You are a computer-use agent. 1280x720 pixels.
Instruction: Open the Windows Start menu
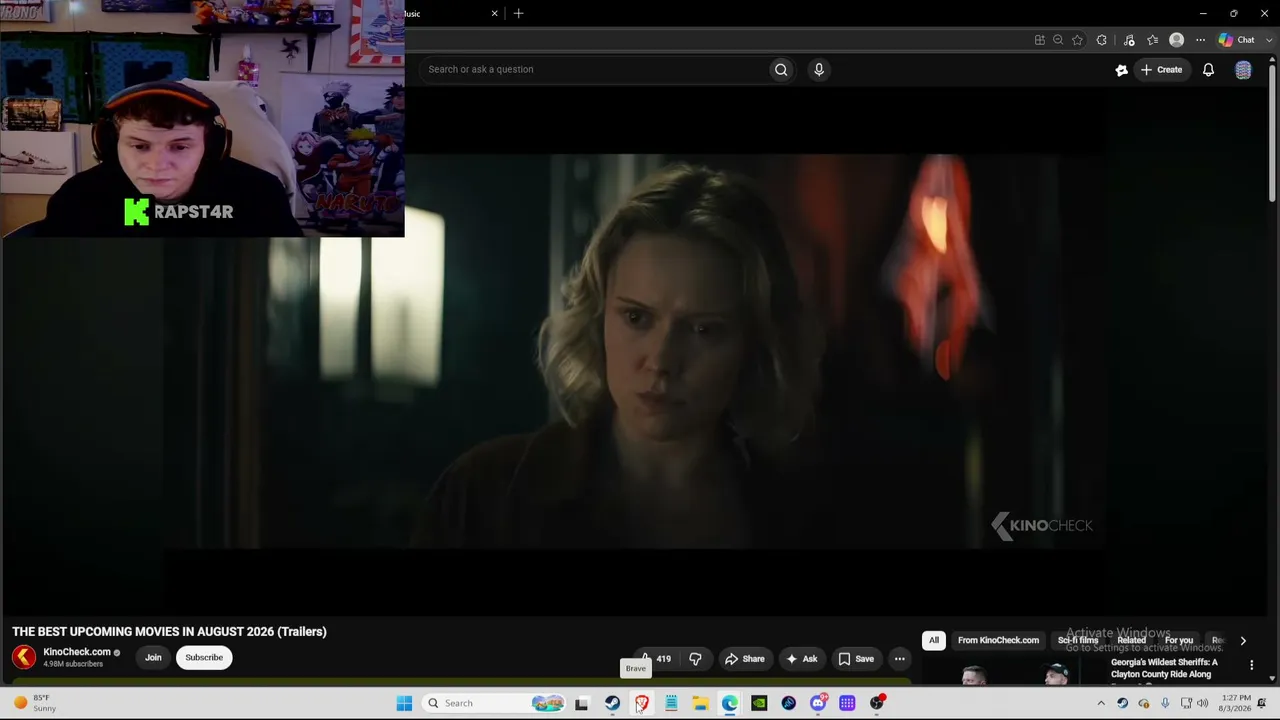(x=404, y=703)
